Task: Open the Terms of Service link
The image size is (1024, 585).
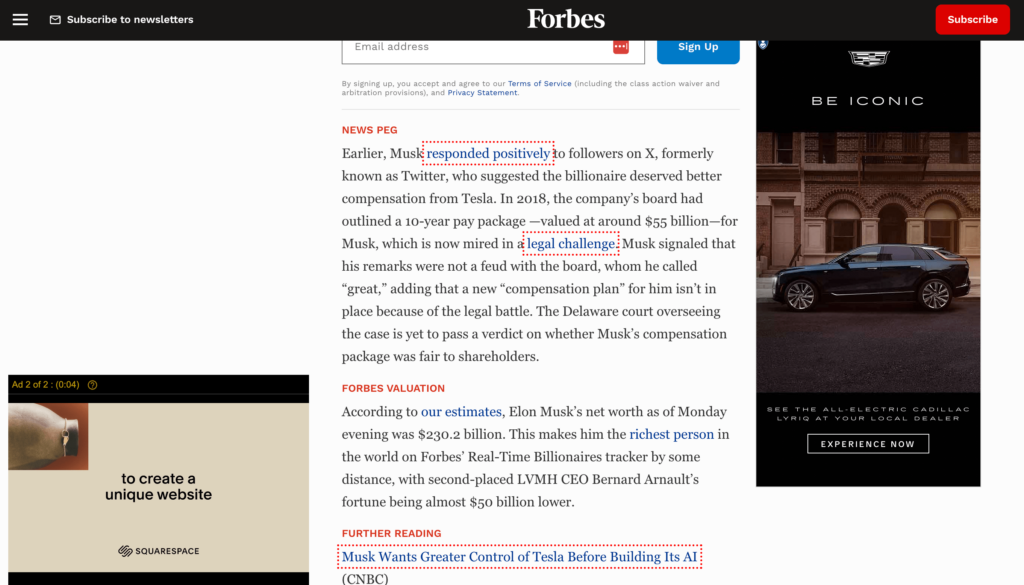Action: [539, 84]
